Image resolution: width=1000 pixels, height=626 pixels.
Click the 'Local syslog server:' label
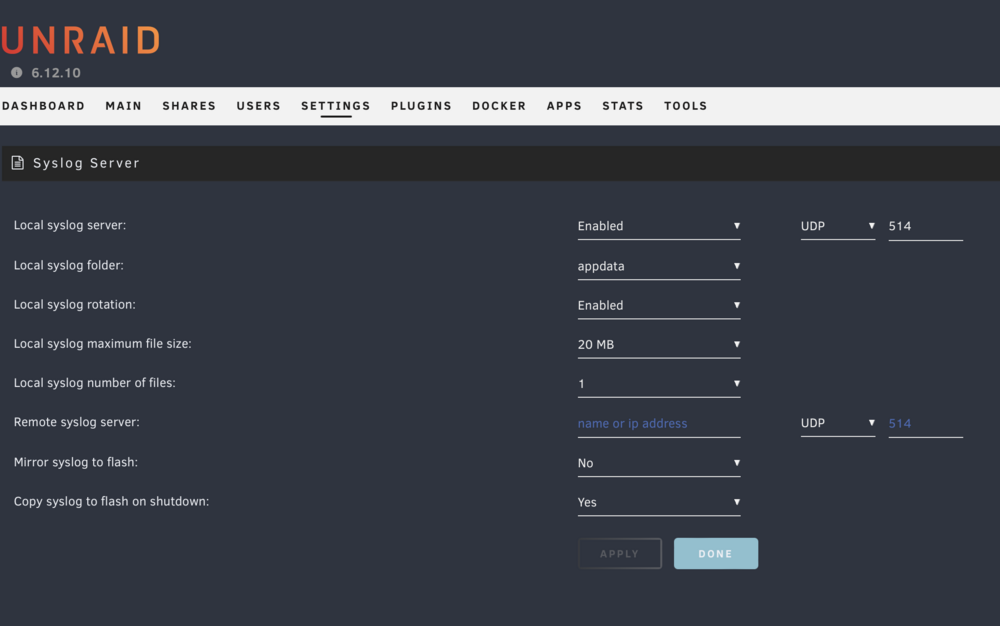(70, 226)
